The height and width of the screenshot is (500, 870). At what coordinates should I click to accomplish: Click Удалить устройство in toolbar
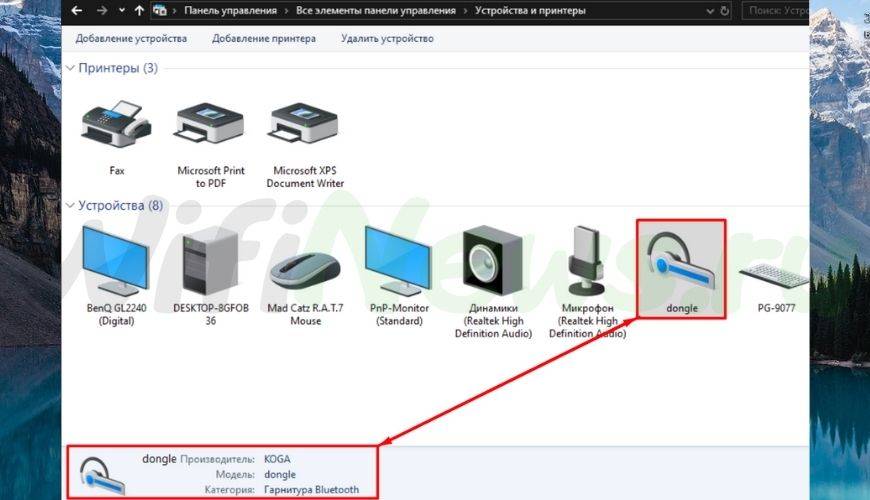click(x=387, y=39)
